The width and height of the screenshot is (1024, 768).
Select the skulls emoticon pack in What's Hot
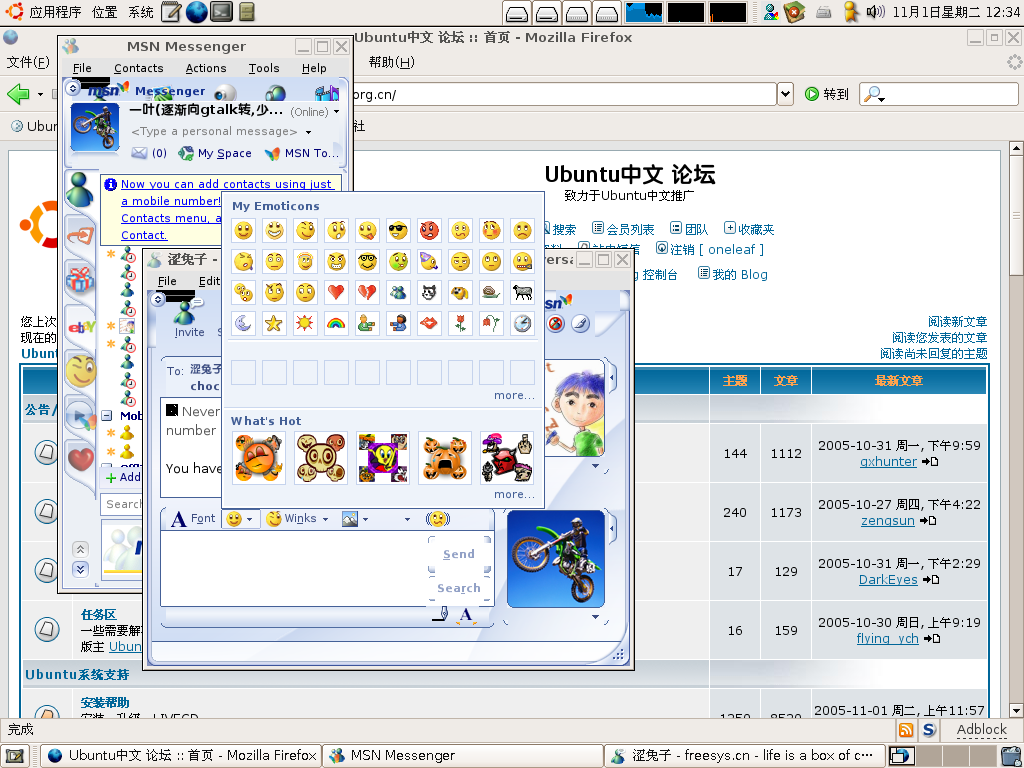click(321, 458)
